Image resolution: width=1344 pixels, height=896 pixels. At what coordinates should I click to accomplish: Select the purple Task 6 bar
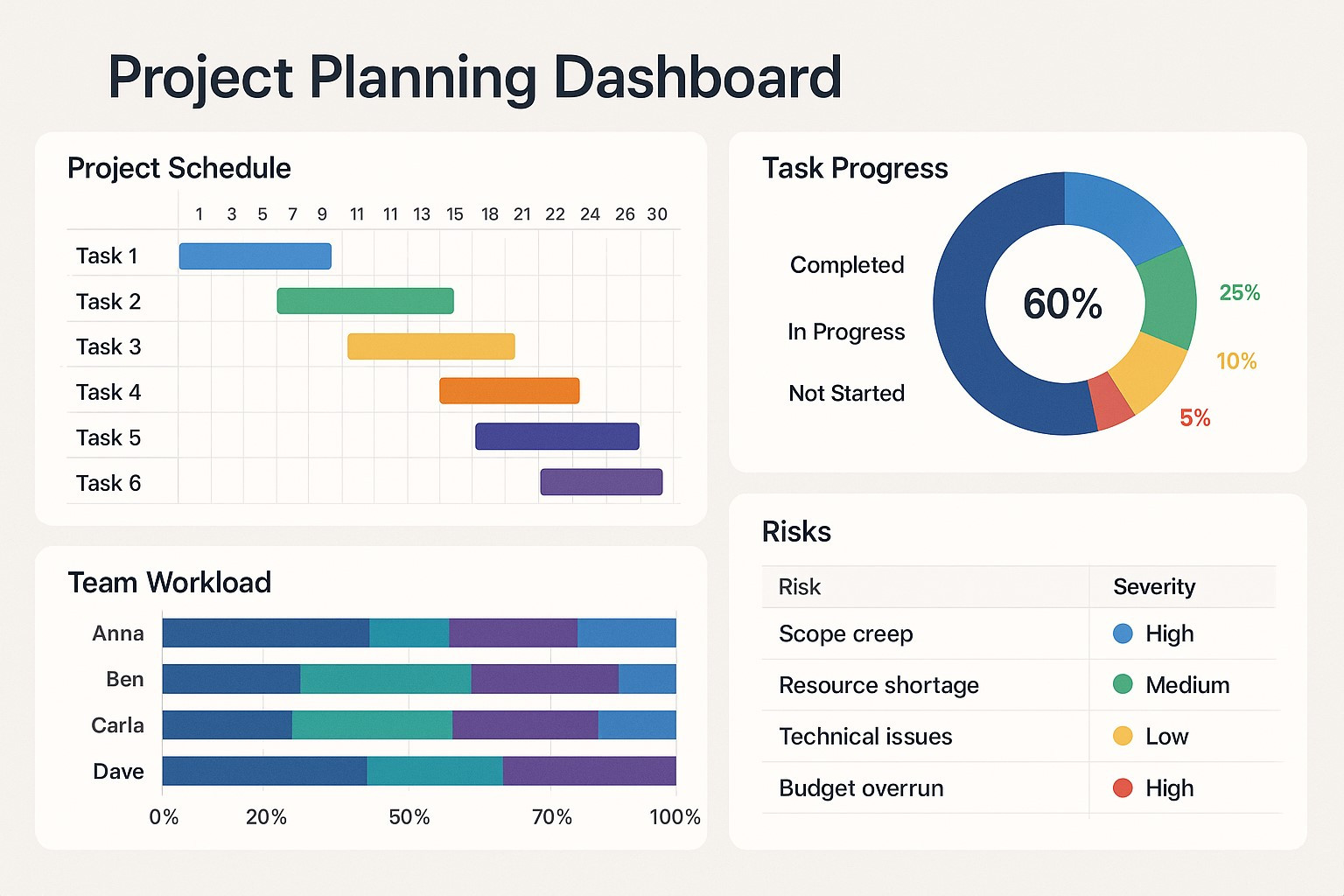tap(601, 482)
